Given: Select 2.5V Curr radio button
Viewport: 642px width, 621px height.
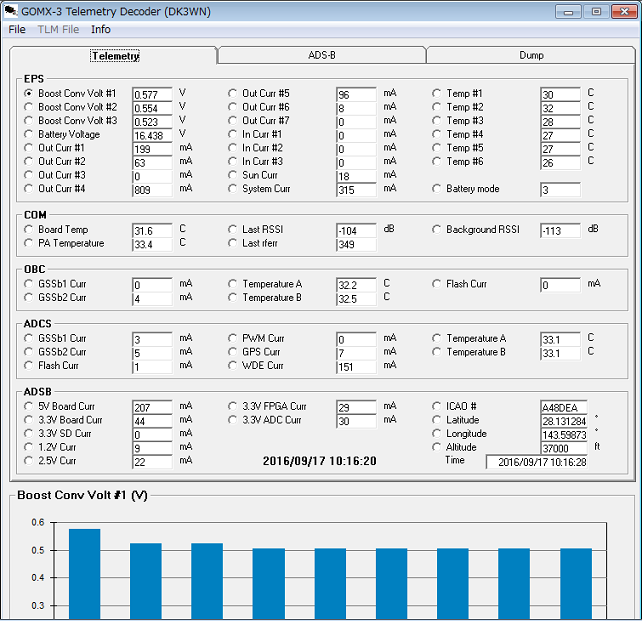Looking at the screenshot, I should [x=28, y=461].
